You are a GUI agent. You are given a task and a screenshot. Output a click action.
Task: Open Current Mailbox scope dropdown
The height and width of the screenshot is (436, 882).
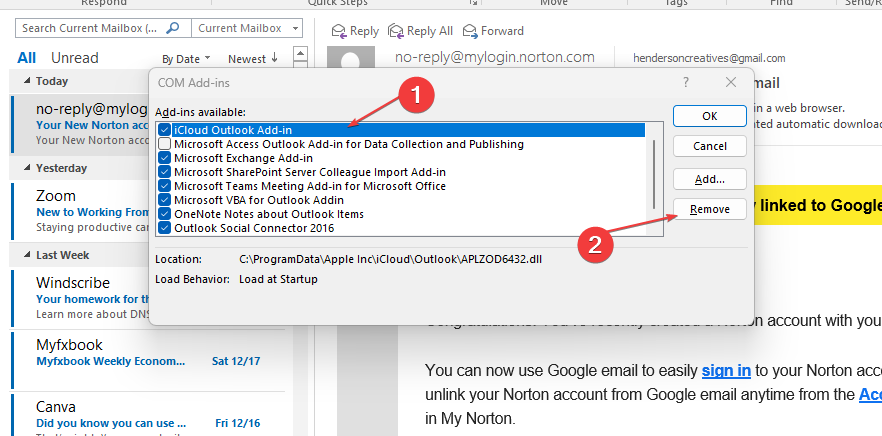(296, 28)
